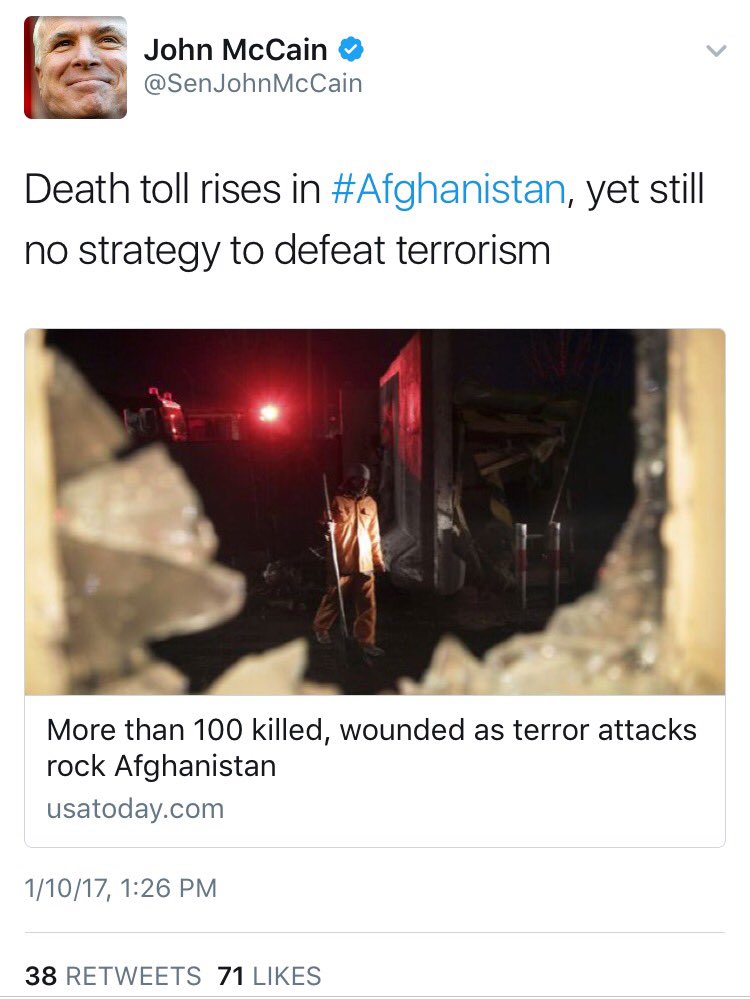The height and width of the screenshot is (999, 750).
Task: Open the John McCain display name
Action: tap(235, 50)
